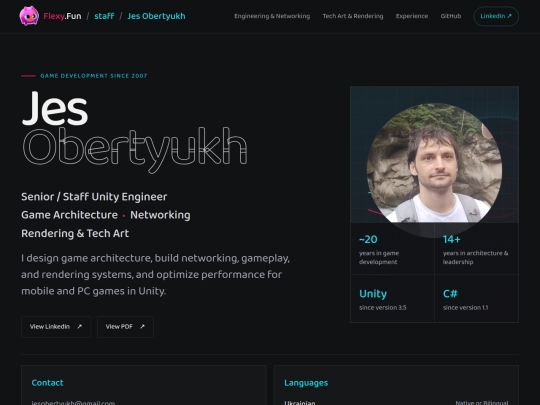The image size is (540, 405).
Task: Select 'since version 1.1' text
Action: (x=465, y=308)
